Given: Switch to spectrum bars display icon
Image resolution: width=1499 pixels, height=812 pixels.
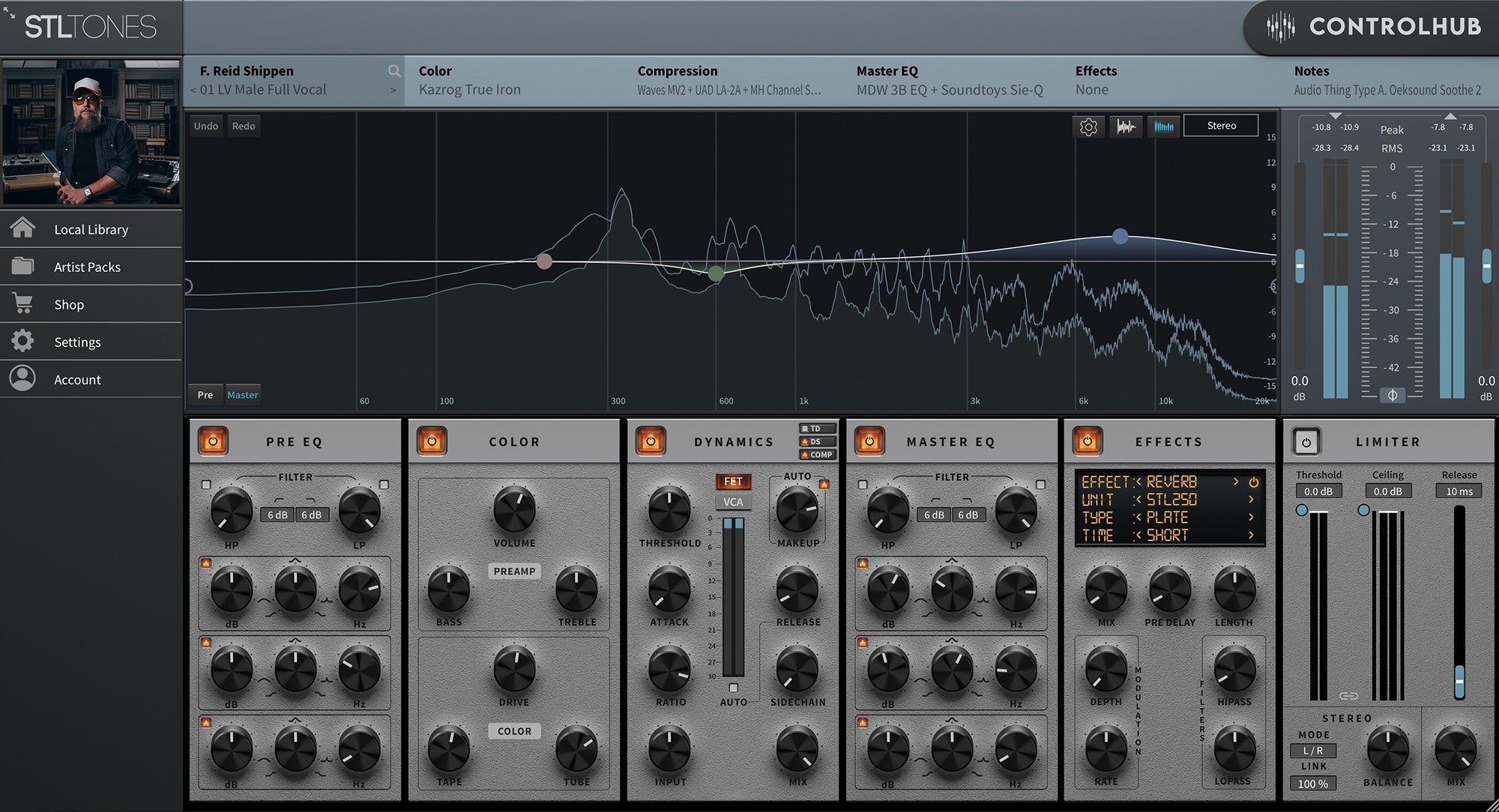Looking at the screenshot, I should pos(1164,127).
